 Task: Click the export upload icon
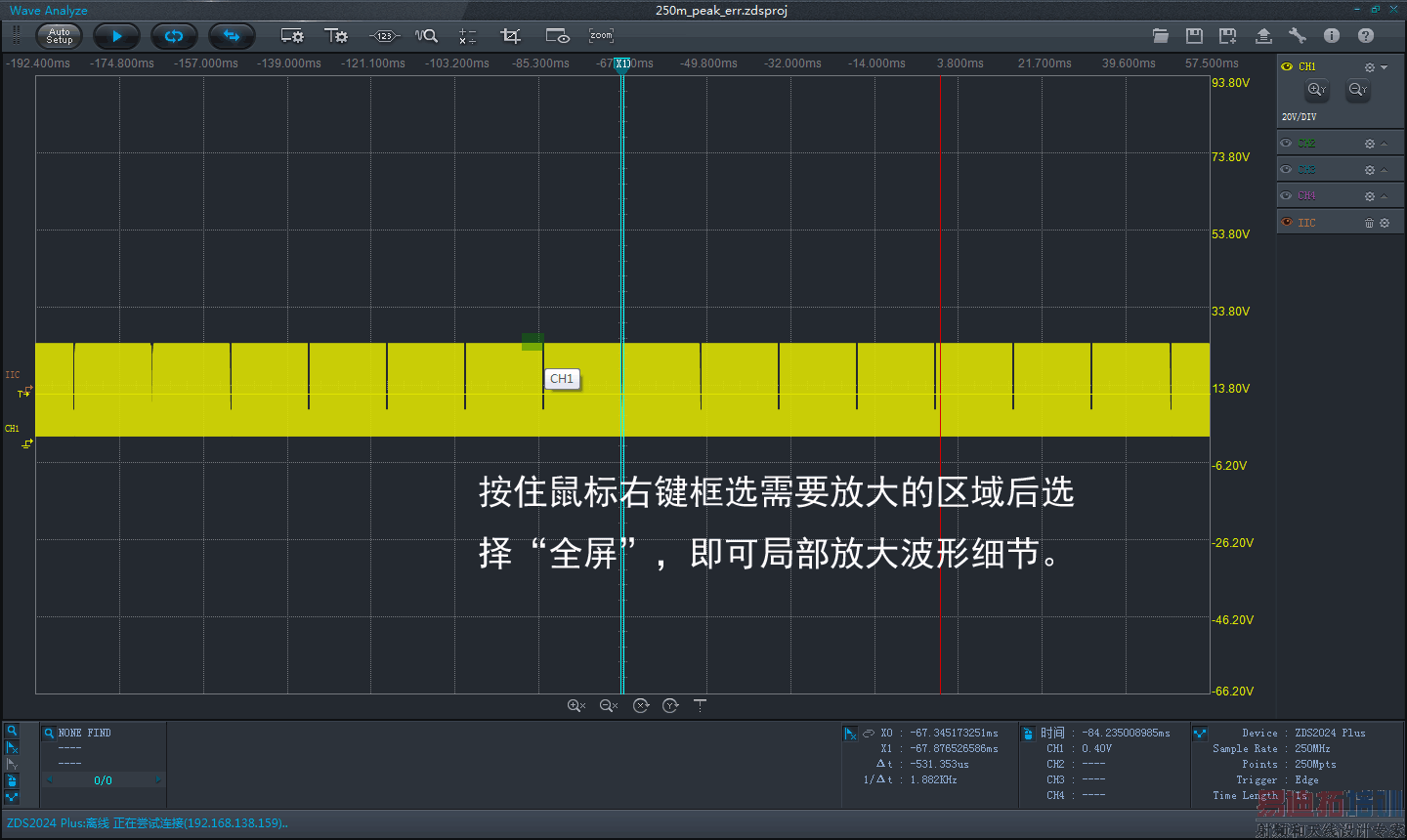[x=1263, y=36]
